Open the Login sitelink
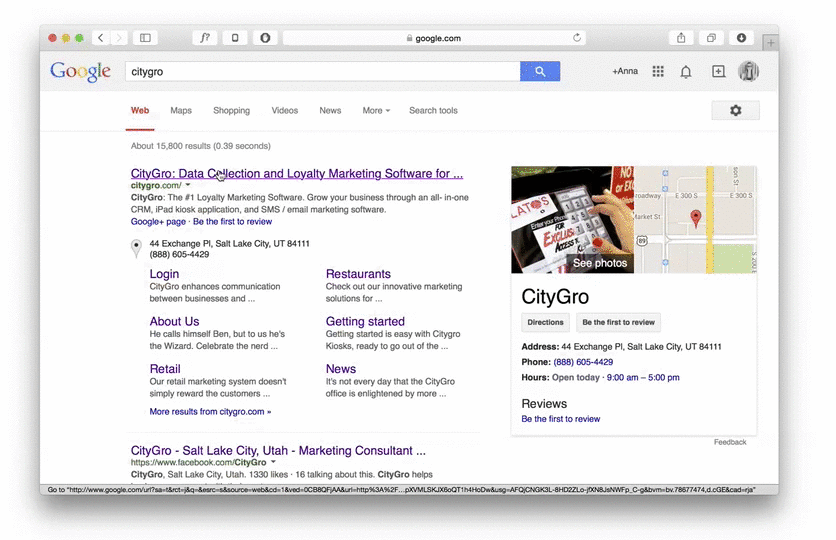Viewport: 836px width, 540px height. click(164, 274)
